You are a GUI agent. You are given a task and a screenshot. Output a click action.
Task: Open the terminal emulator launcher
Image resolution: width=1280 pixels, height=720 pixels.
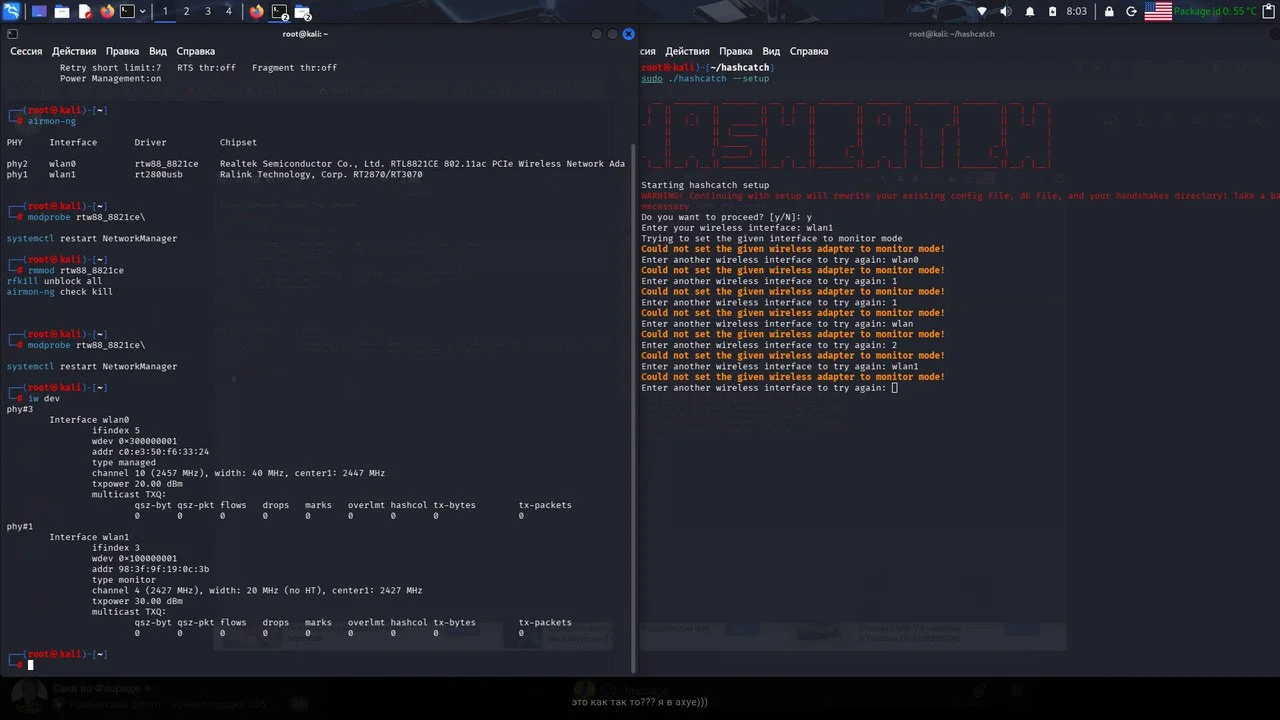(x=127, y=11)
